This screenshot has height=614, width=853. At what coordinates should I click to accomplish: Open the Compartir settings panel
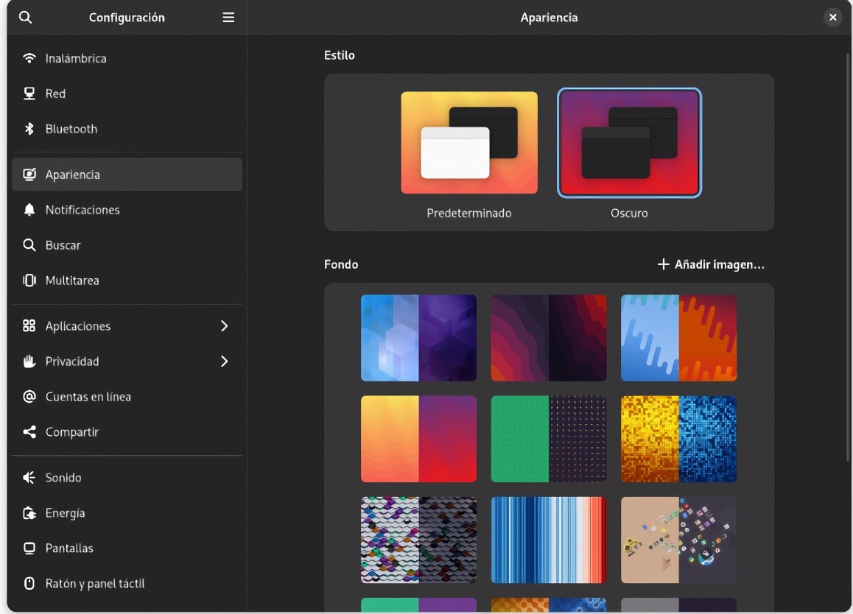click(x=127, y=432)
